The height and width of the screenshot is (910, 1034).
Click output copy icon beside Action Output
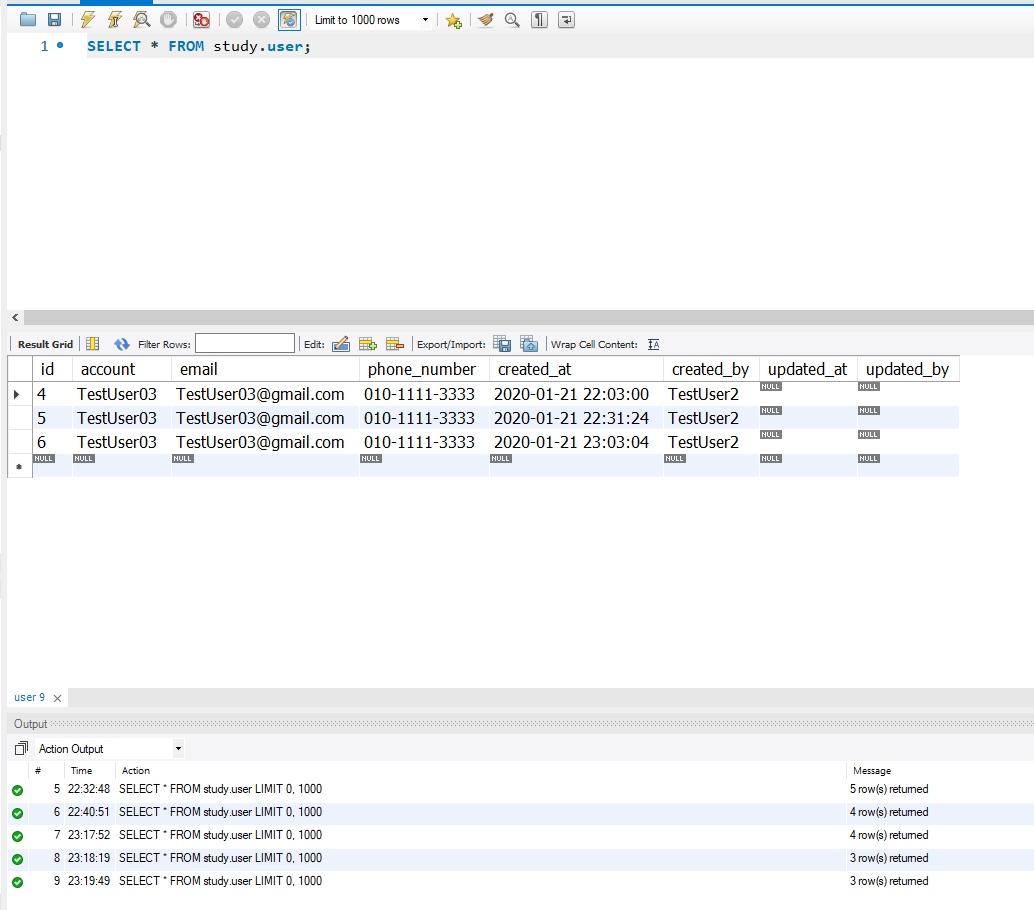click(x=21, y=748)
